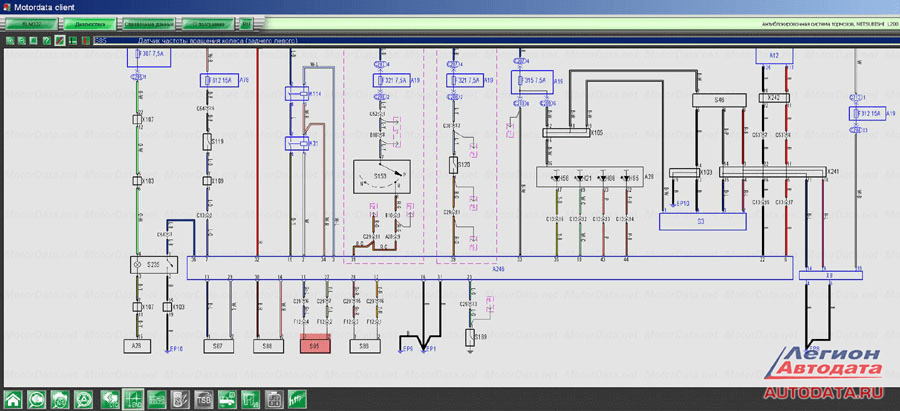
Task: Go to Home screen icon
Action: coord(13,399)
